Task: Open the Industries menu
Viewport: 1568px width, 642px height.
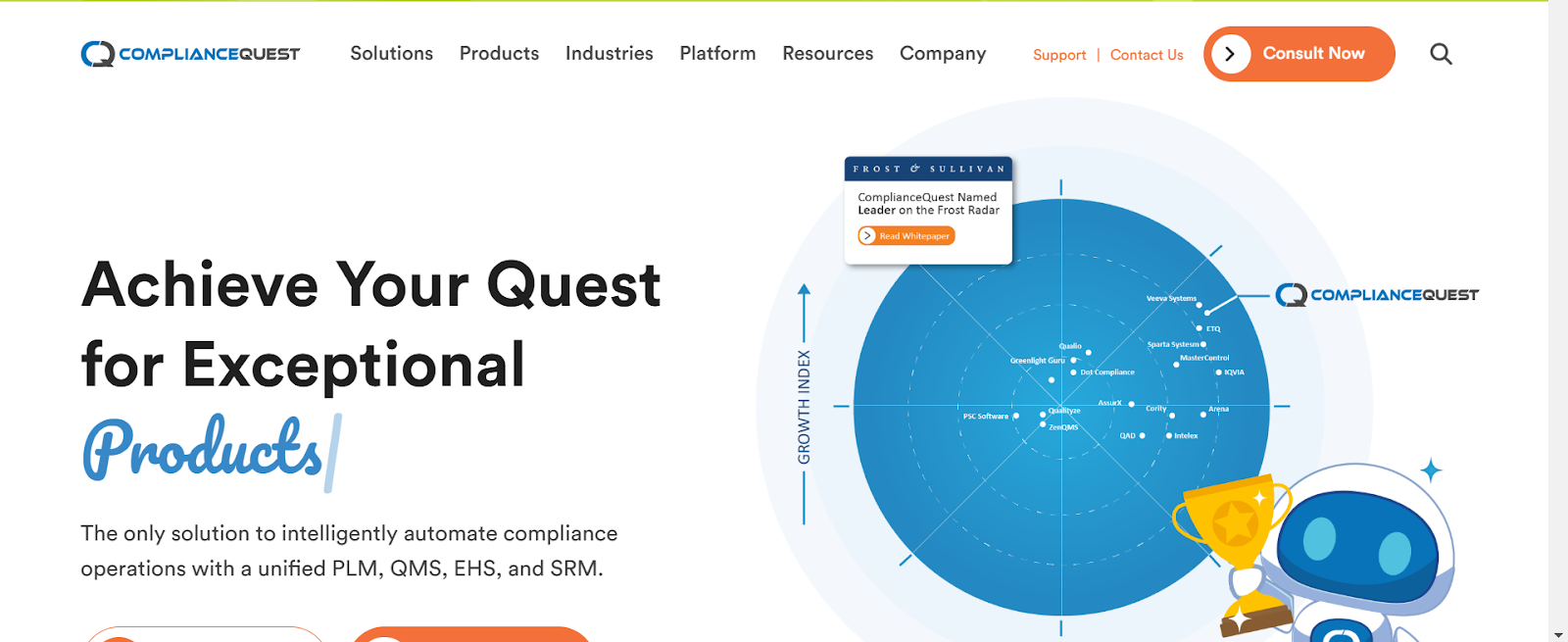Action: point(610,54)
